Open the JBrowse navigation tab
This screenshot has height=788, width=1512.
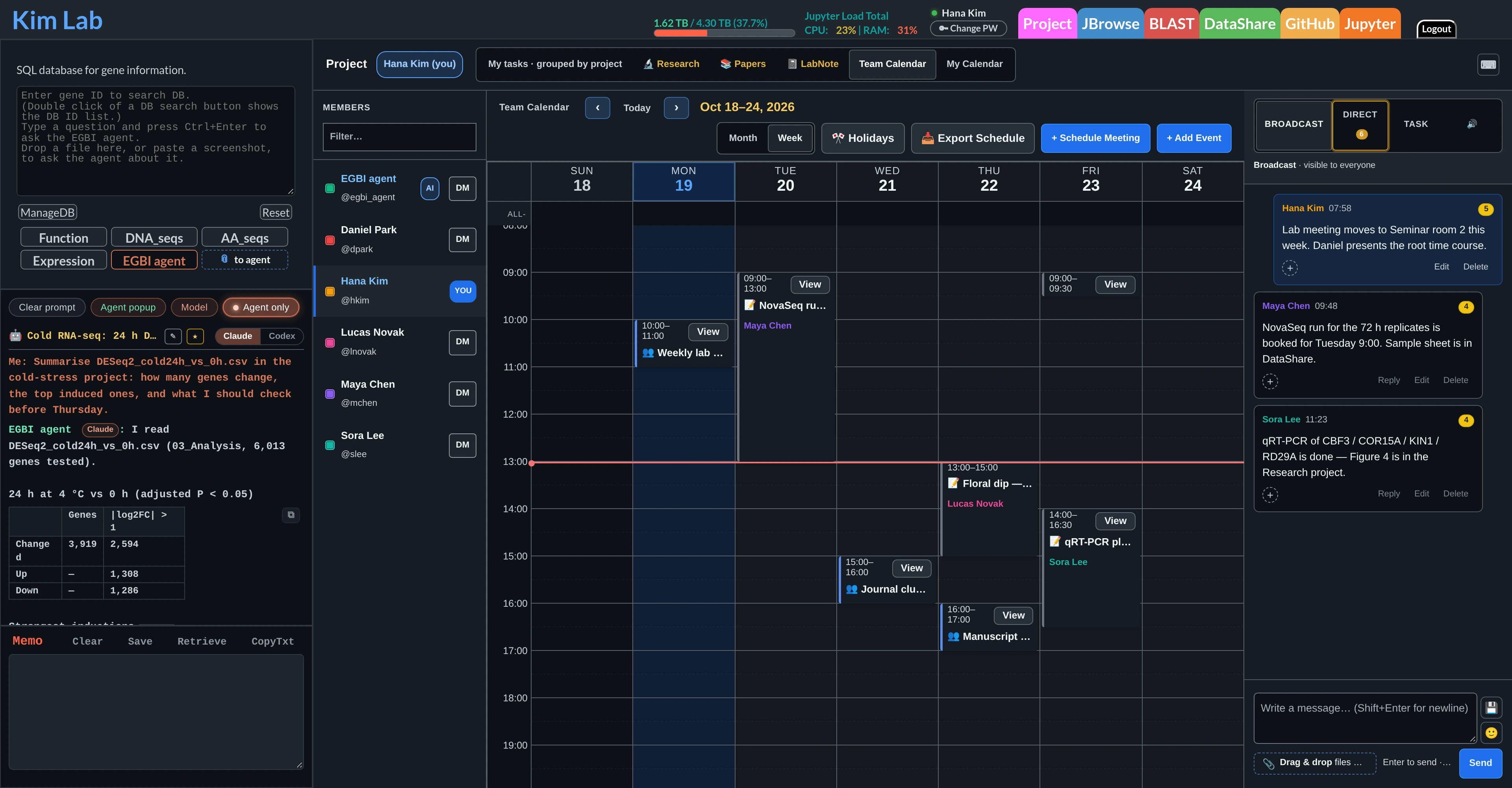click(x=1110, y=24)
